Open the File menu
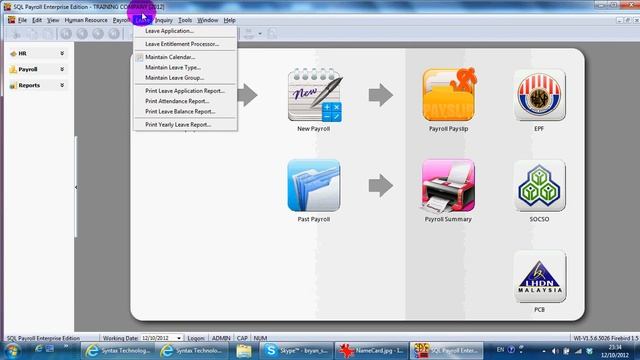Viewport: 640px width, 360px height. pos(22,20)
